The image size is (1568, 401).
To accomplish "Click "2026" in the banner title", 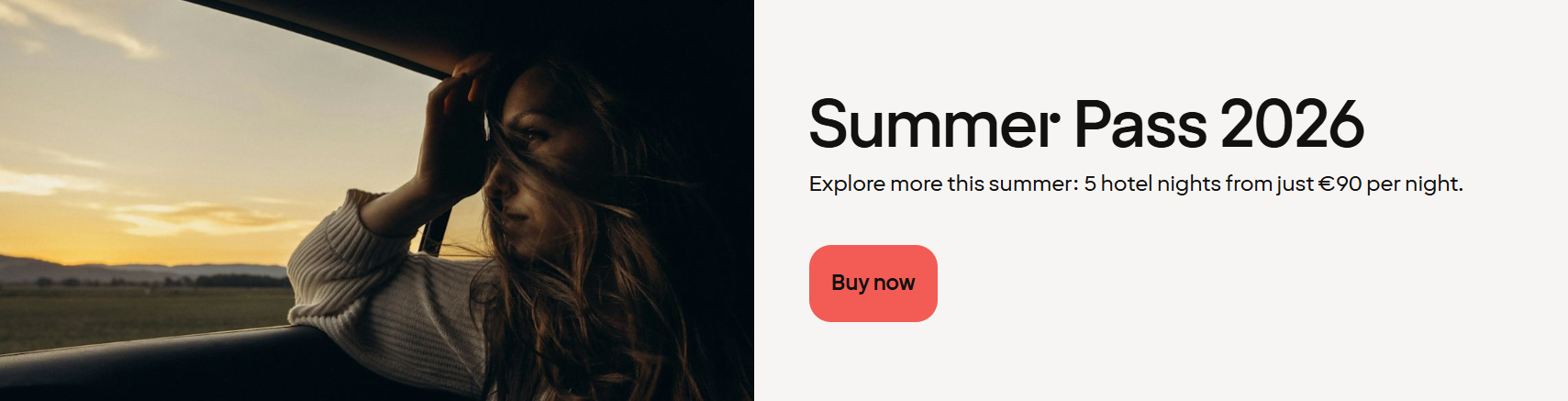I will click(1292, 124).
